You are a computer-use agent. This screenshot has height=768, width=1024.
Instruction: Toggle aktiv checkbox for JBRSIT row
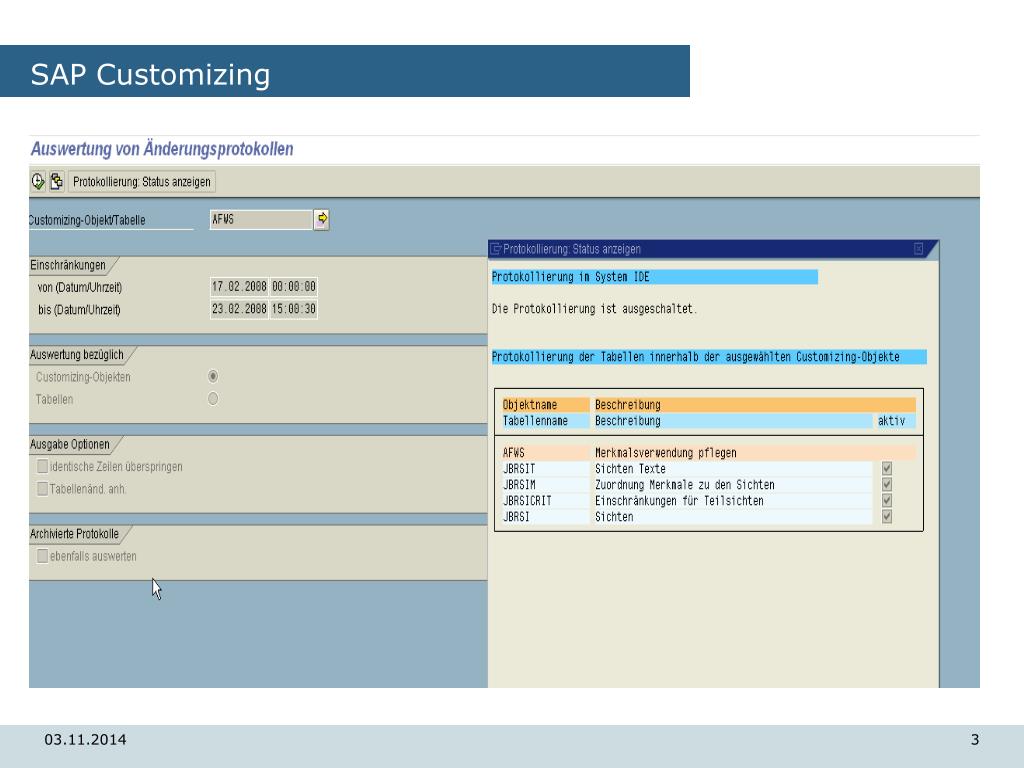(x=887, y=468)
